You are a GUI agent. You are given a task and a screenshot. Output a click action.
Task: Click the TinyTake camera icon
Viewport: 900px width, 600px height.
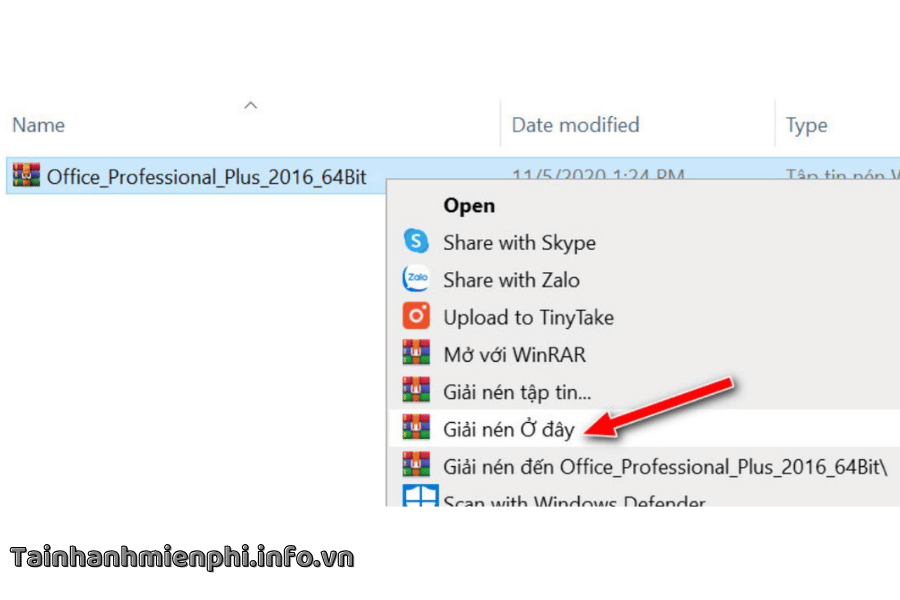coord(415,317)
